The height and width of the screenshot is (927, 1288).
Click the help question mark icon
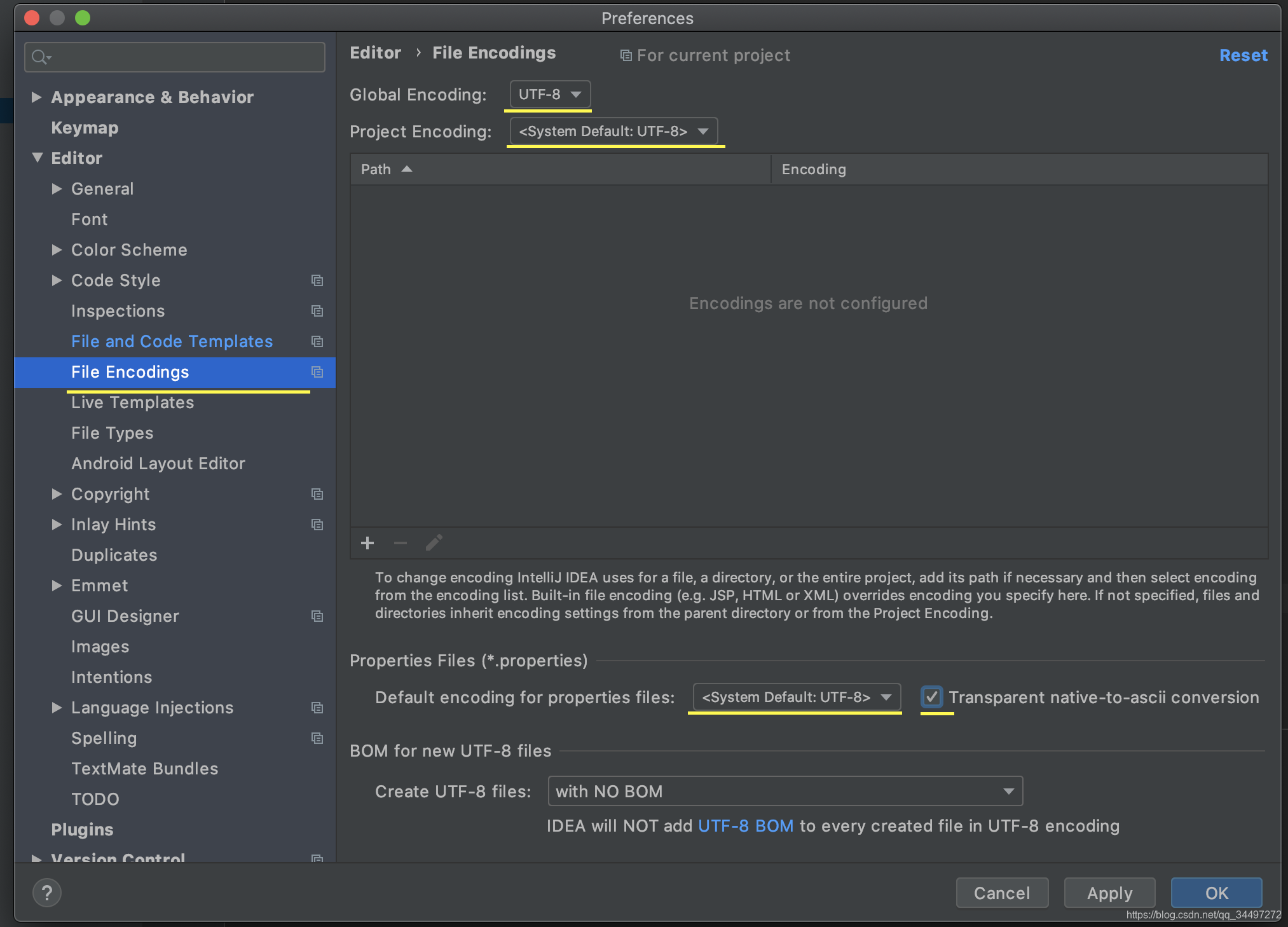[x=47, y=893]
